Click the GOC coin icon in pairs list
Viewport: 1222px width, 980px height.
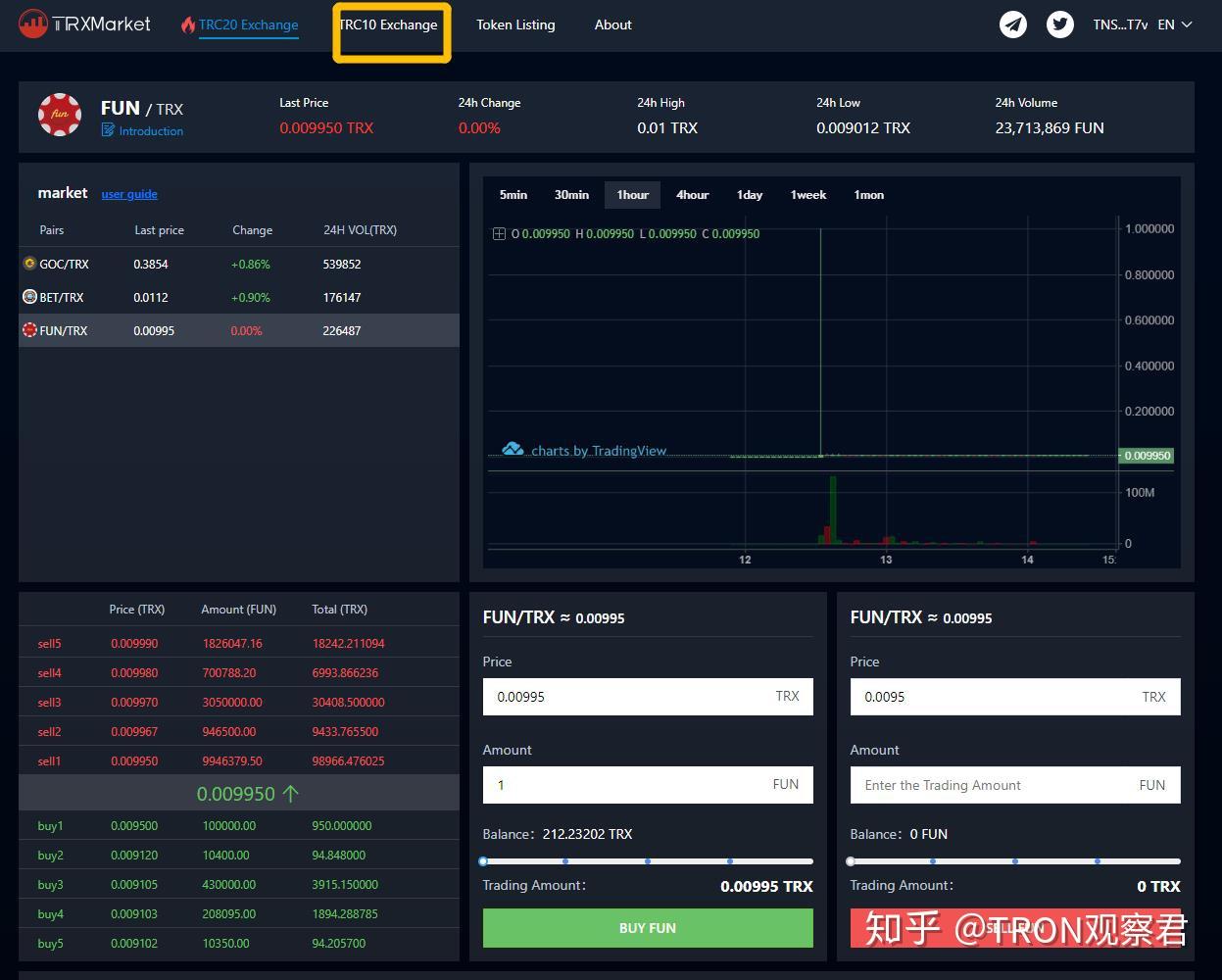29,264
